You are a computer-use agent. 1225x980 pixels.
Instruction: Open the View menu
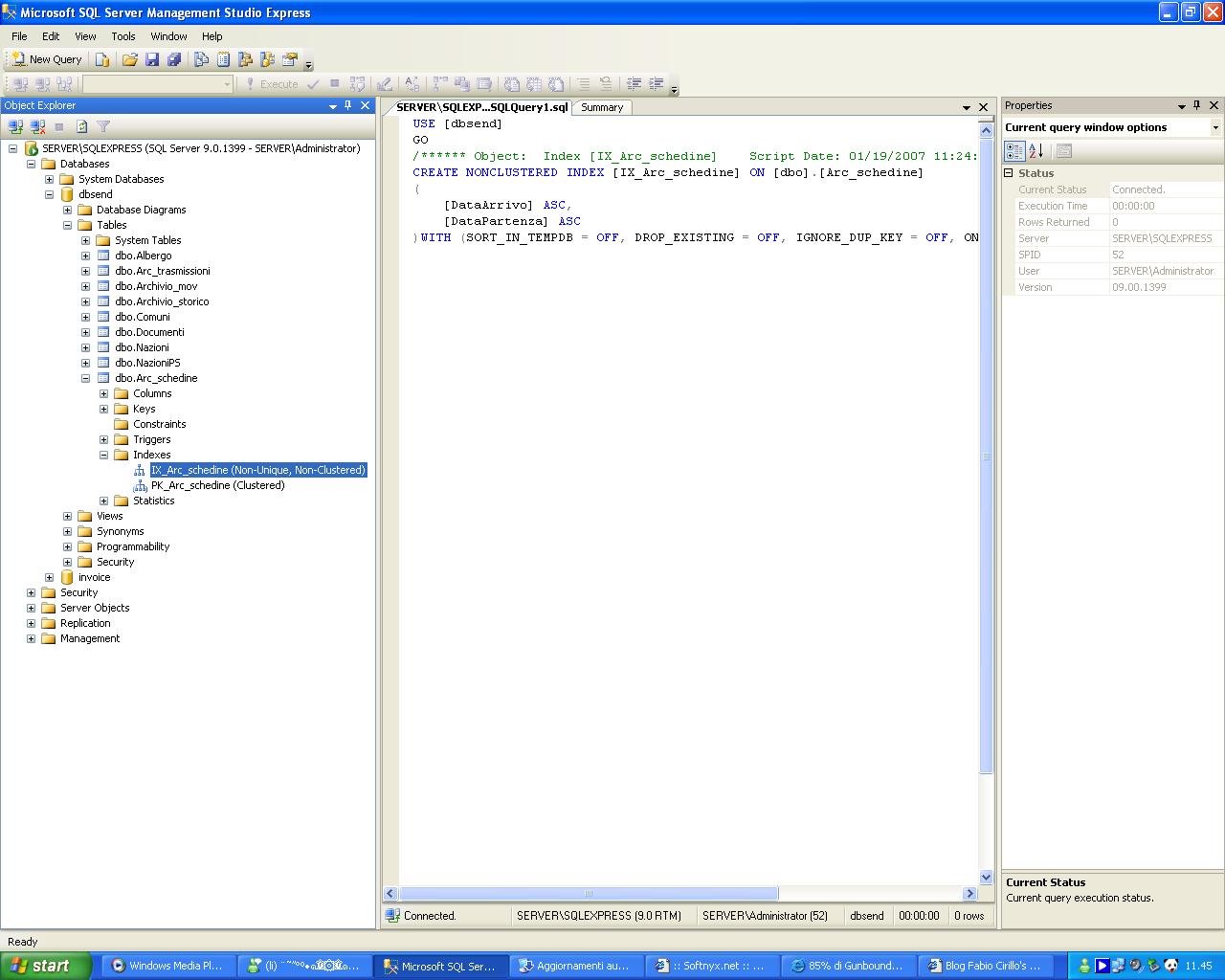click(x=85, y=36)
